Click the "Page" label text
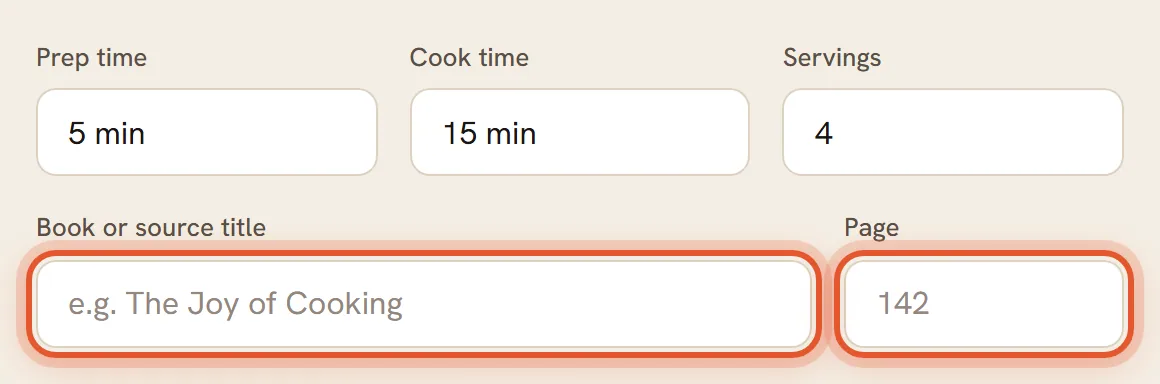This screenshot has width=1160, height=384. tap(871, 228)
